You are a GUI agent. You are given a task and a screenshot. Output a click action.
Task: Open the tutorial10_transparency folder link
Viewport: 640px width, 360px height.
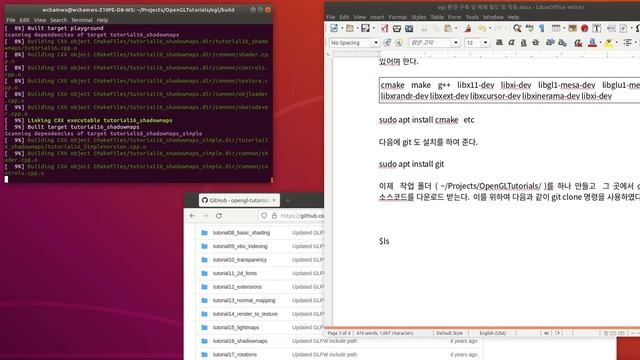coord(240,260)
